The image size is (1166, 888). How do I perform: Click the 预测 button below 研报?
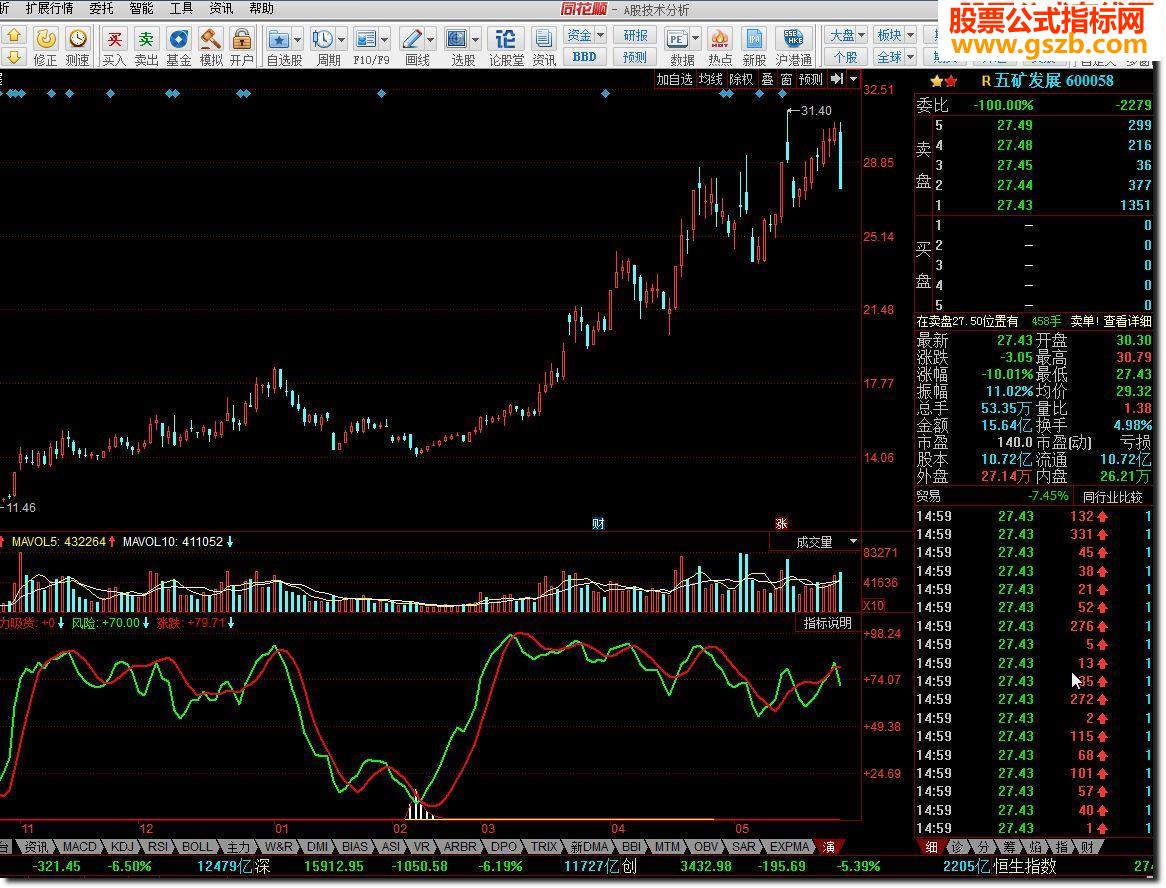(x=635, y=57)
